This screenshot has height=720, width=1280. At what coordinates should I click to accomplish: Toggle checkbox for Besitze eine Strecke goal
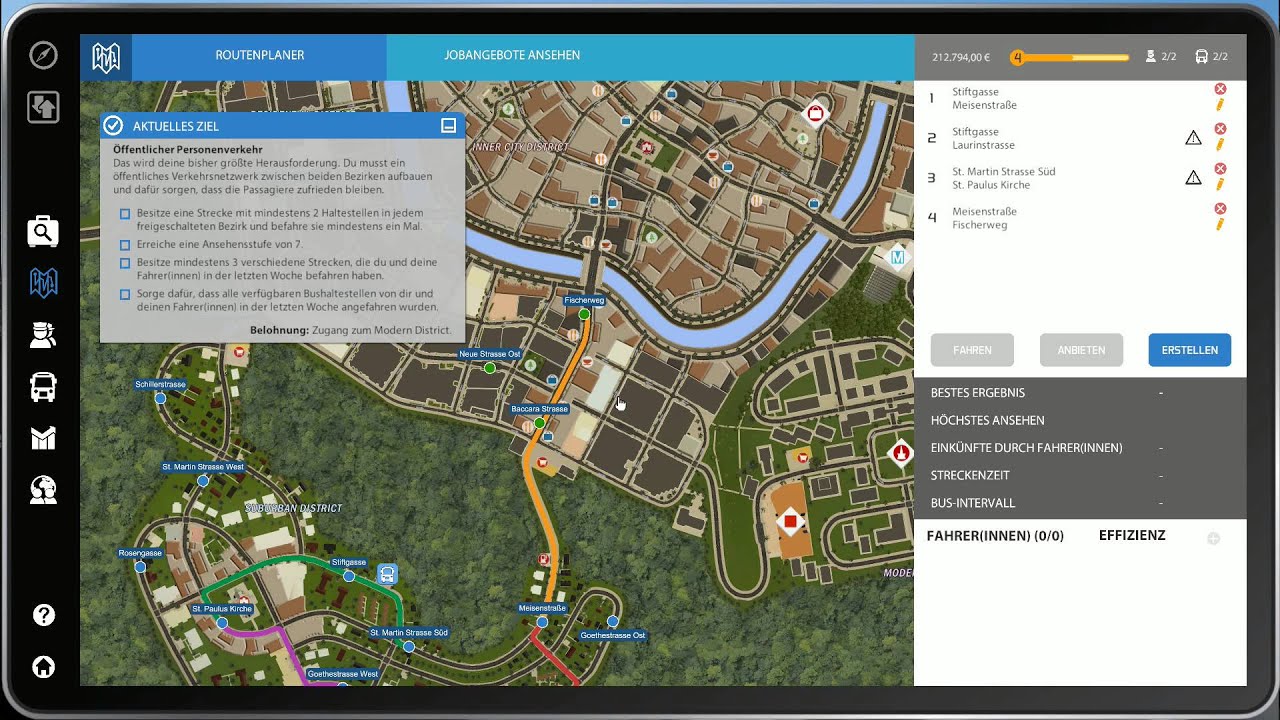click(125, 214)
